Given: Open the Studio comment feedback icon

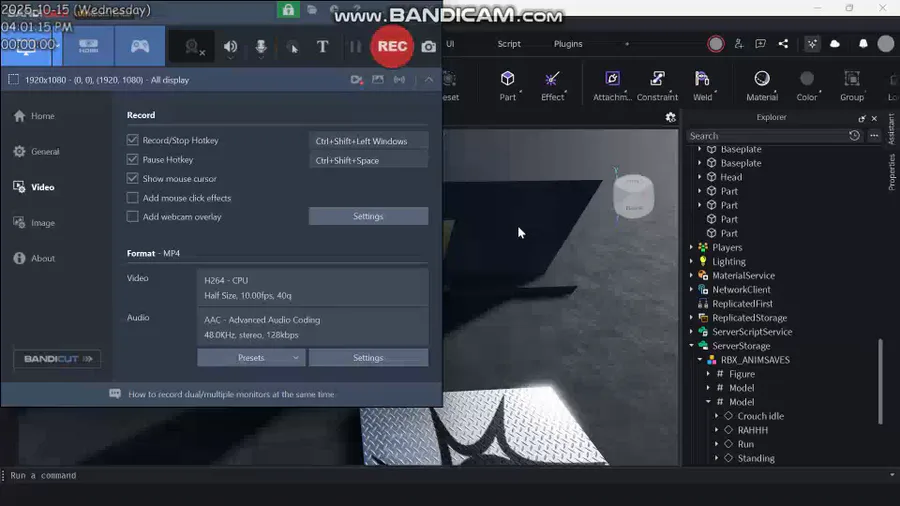Looking at the screenshot, I should (761, 44).
